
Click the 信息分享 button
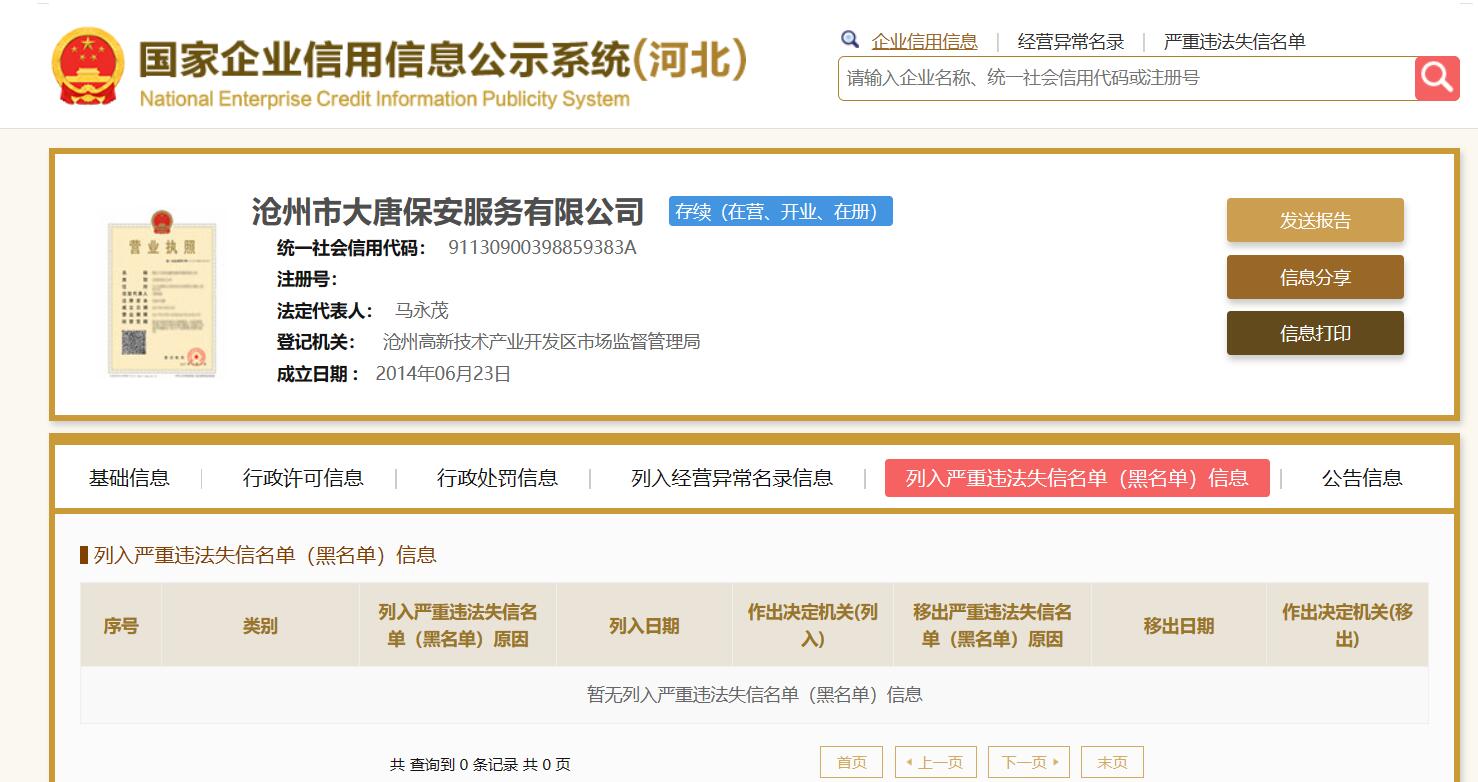[1315, 277]
